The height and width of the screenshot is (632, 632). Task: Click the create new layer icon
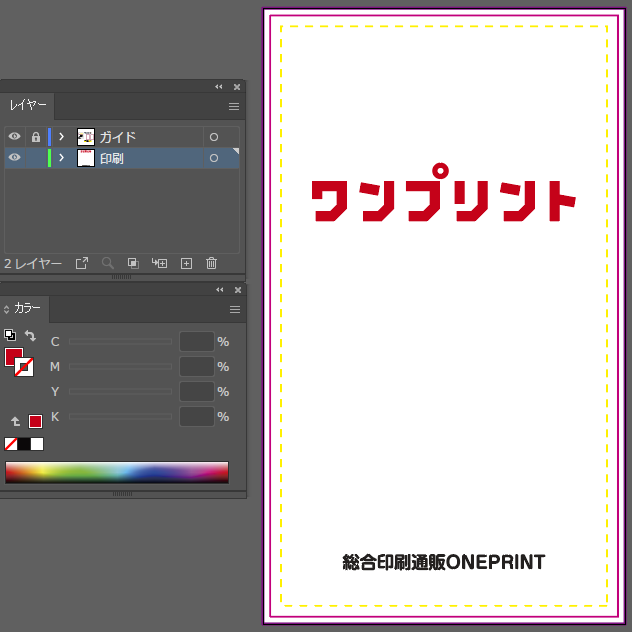[186, 263]
